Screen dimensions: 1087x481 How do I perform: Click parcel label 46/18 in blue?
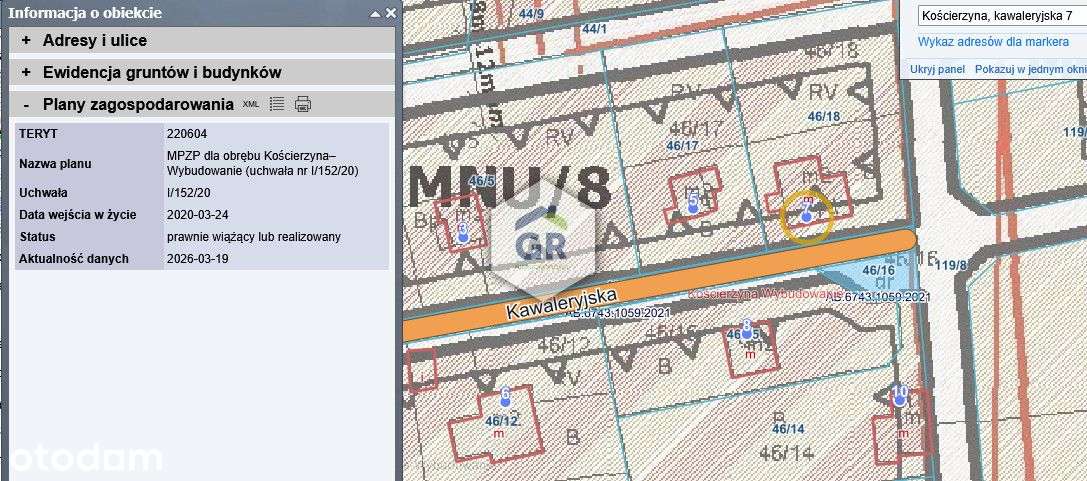point(823,117)
